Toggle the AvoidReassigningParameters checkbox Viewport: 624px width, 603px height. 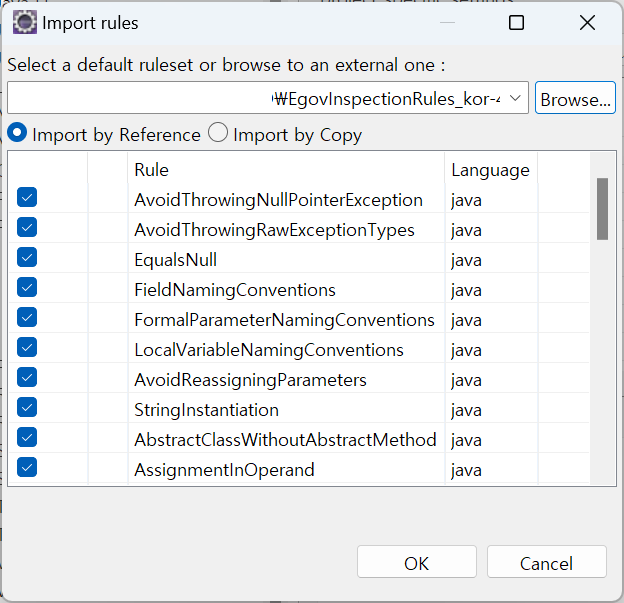28,378
